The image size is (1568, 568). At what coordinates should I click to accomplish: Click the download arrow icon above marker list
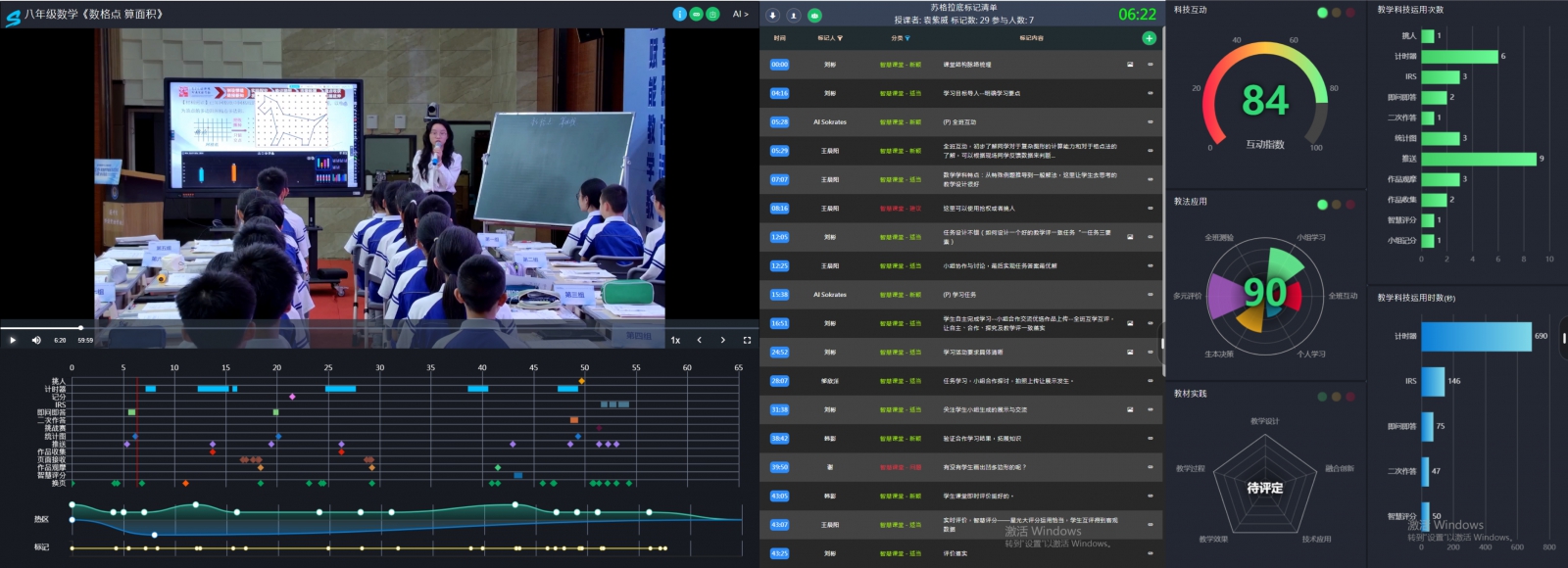[772, 16]
